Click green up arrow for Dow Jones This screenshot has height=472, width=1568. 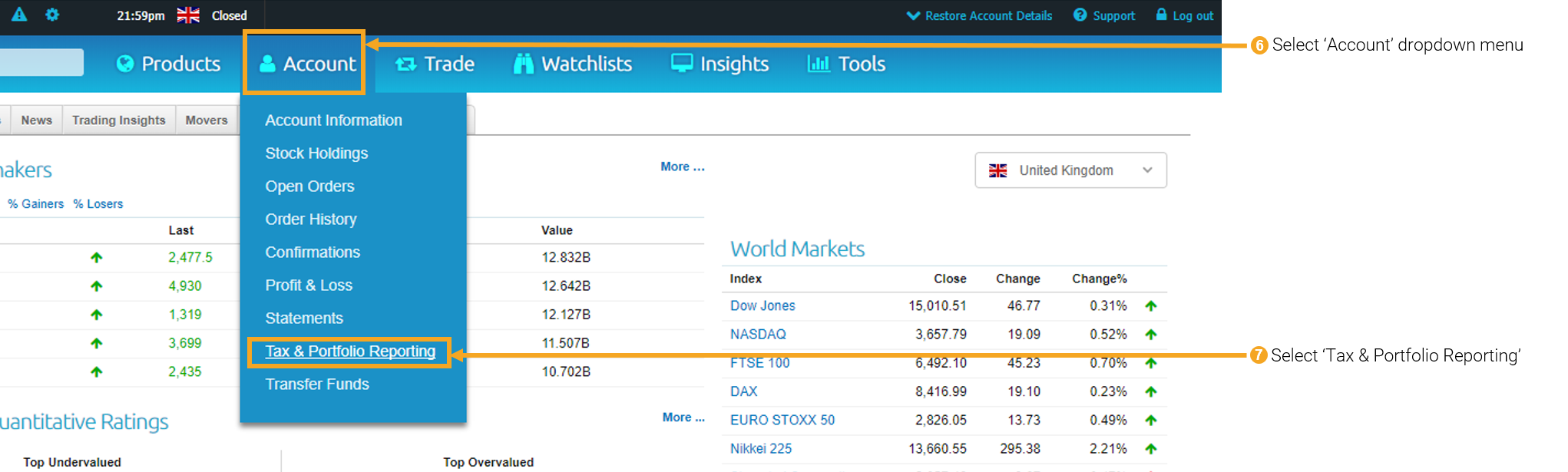tap(1150, 306)
